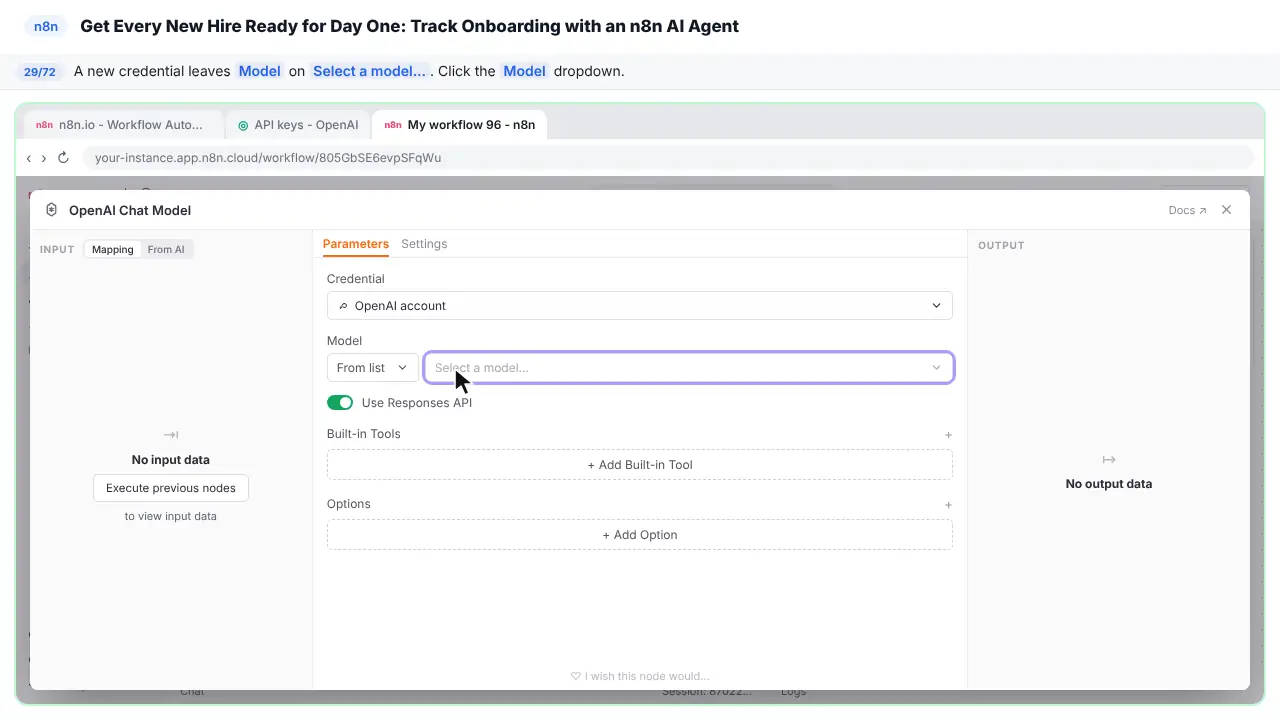Switch input view to Mapping

[113, 250]
